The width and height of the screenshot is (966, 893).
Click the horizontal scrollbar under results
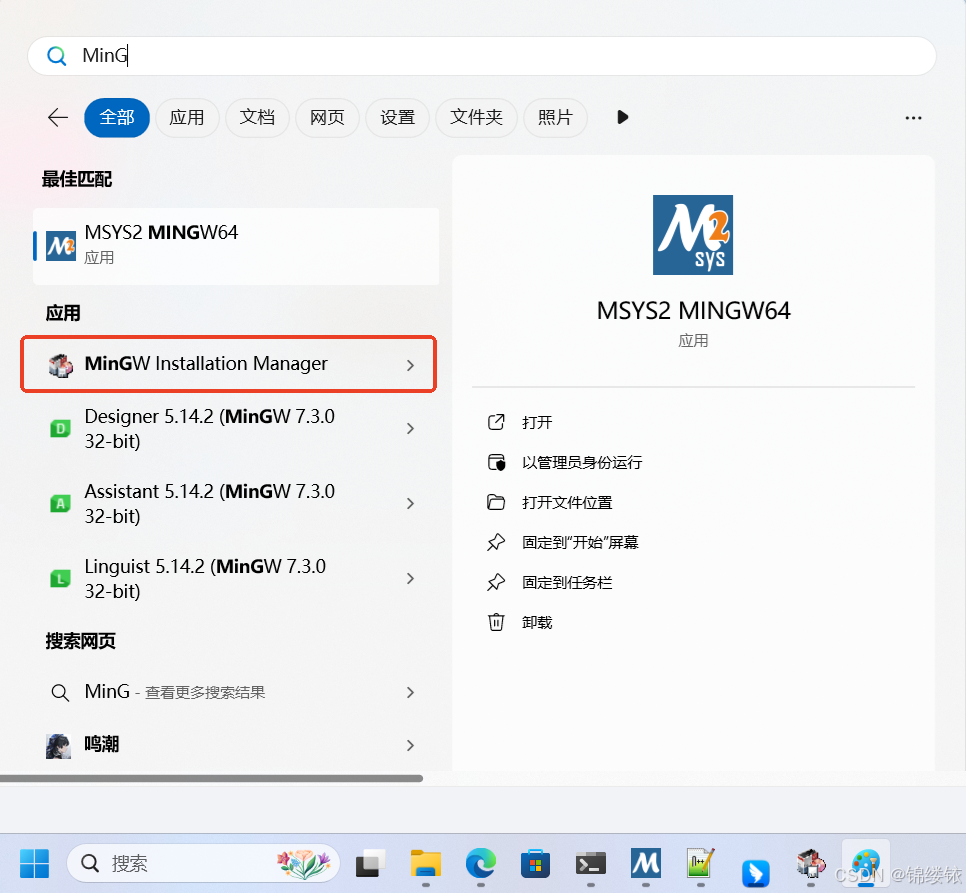tap(211, 778)
